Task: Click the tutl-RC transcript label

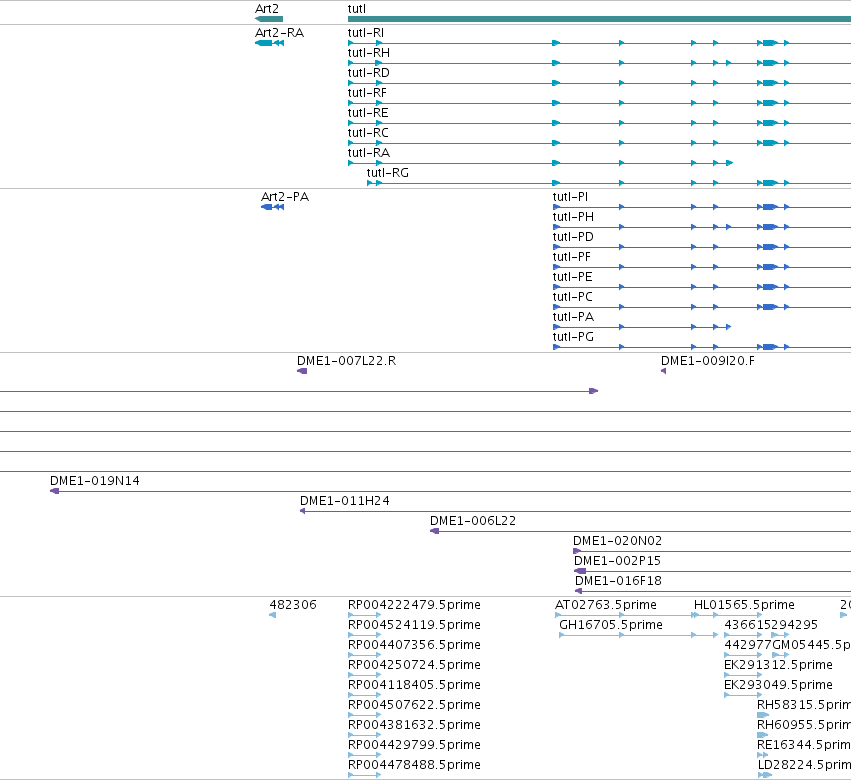Action: click(368, 134)
